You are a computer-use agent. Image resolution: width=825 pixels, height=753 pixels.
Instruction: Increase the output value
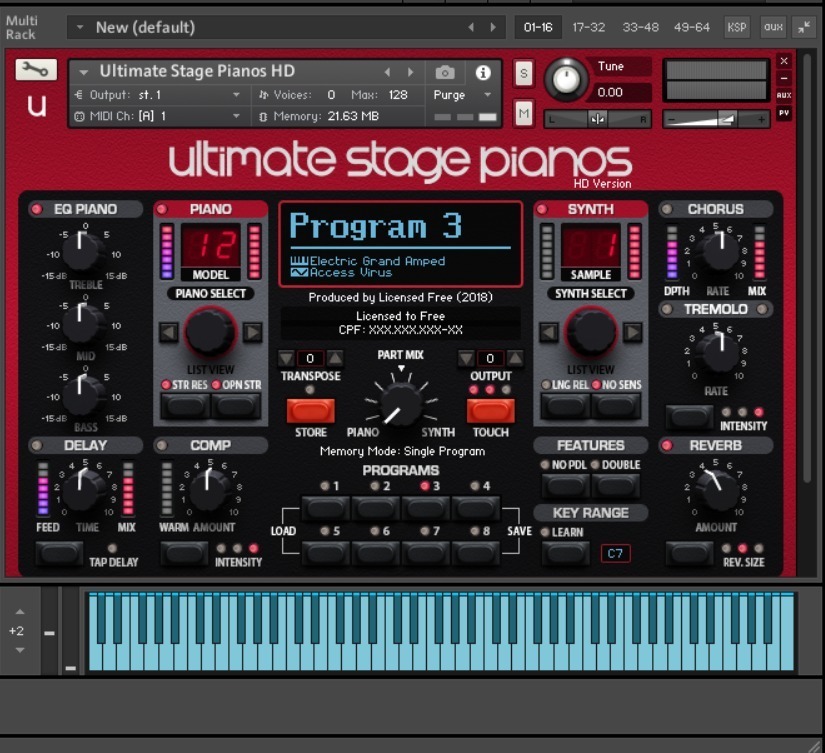(x=515, y=358)
